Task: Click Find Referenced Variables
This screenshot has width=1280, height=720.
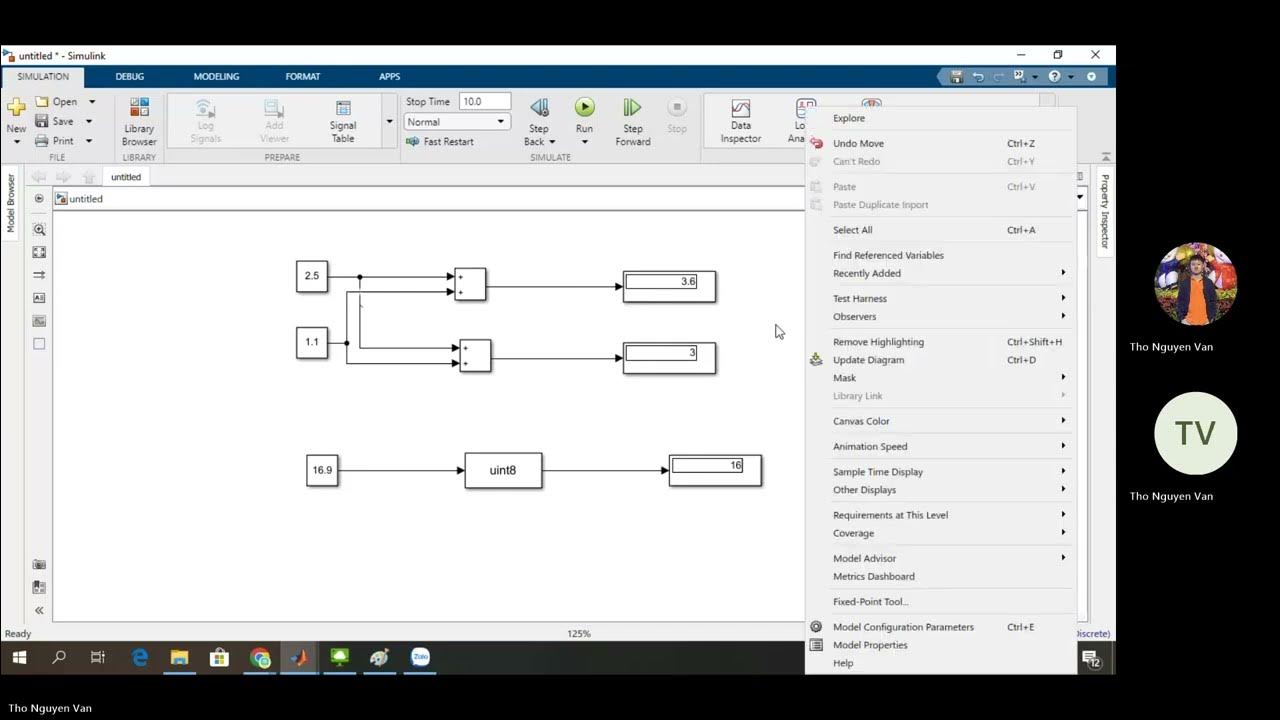Action: tap(888, 255)
